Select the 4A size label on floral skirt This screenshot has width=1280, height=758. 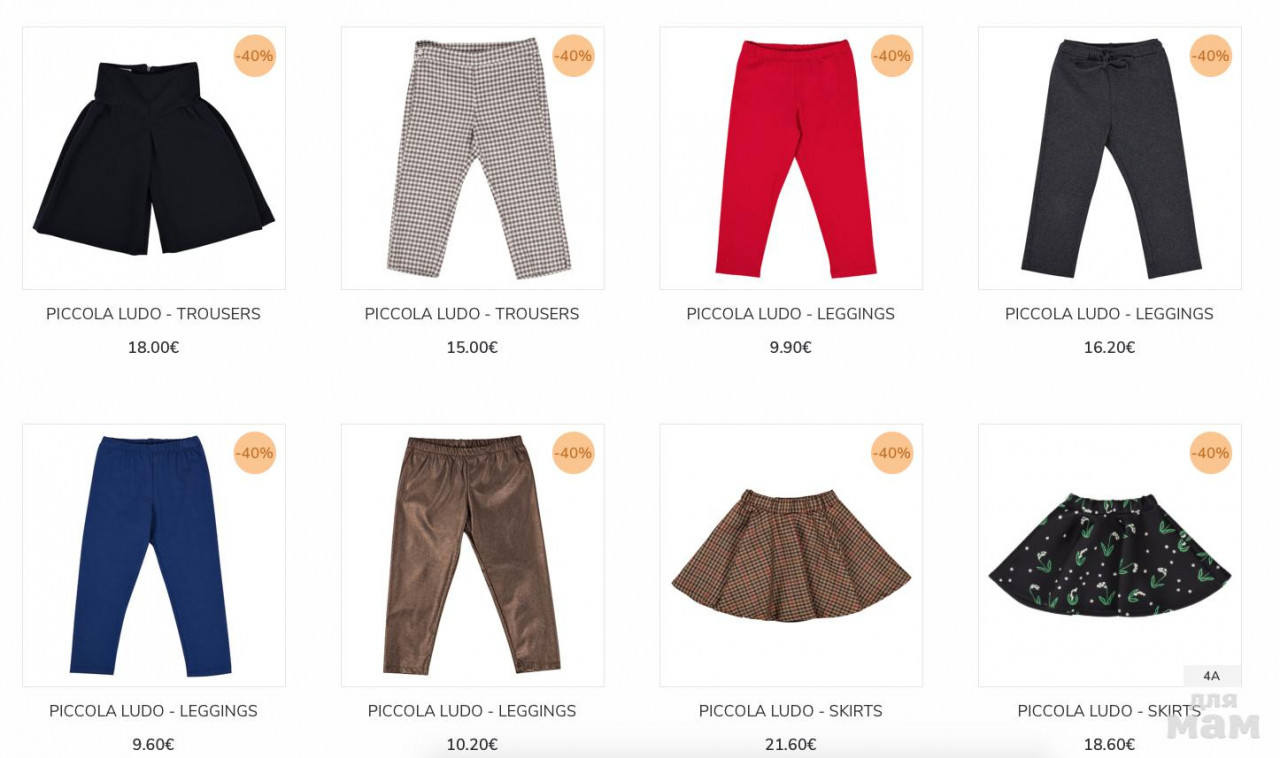point(1212,676)
